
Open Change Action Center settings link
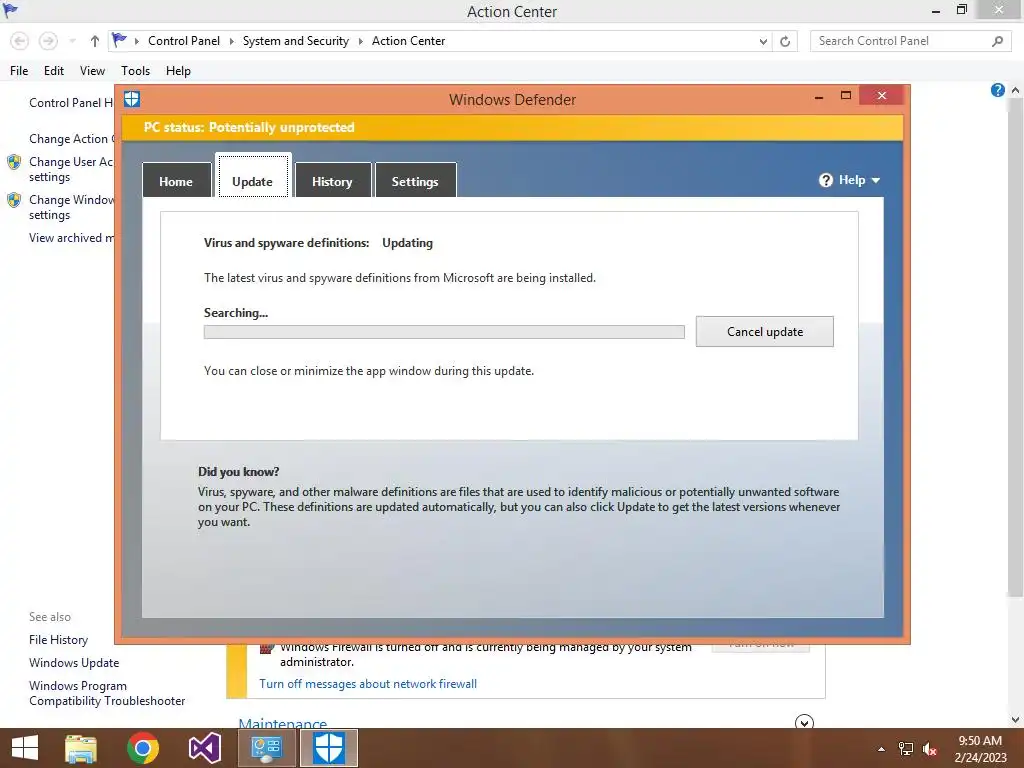[x=72, y=138]
